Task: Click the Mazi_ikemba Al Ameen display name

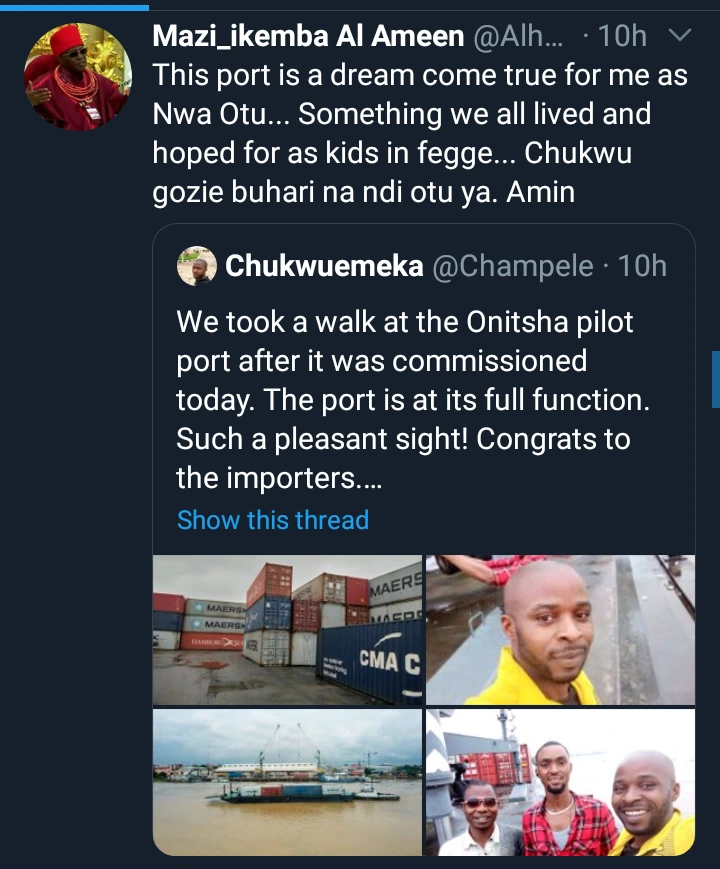Action: tap(308, 36)
